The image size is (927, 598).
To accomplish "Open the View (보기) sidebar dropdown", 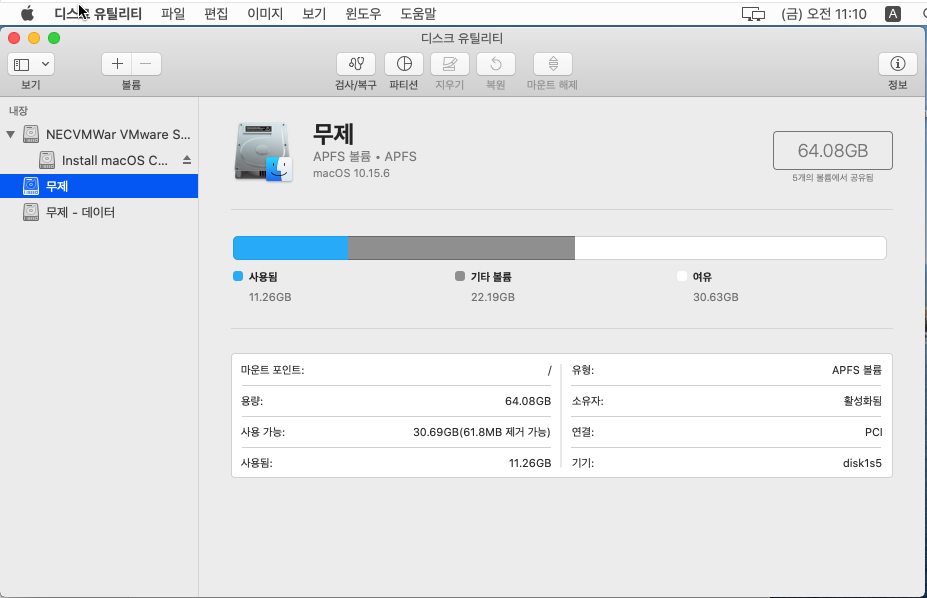I will click(31, 64).
